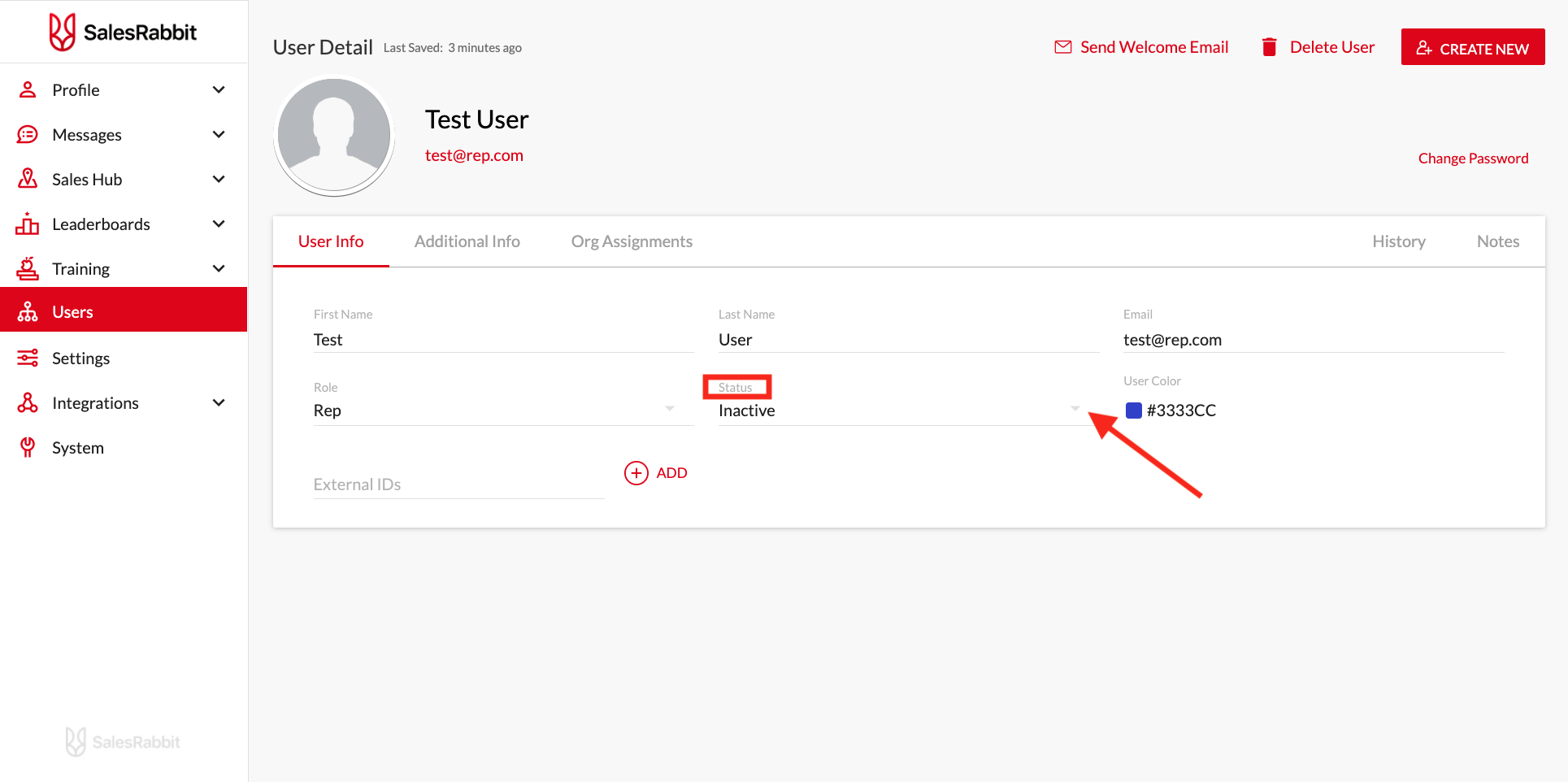Click the Sales Hub map pin icon
The height and width of the screenshot is (782, 1568).
(28, 179)
